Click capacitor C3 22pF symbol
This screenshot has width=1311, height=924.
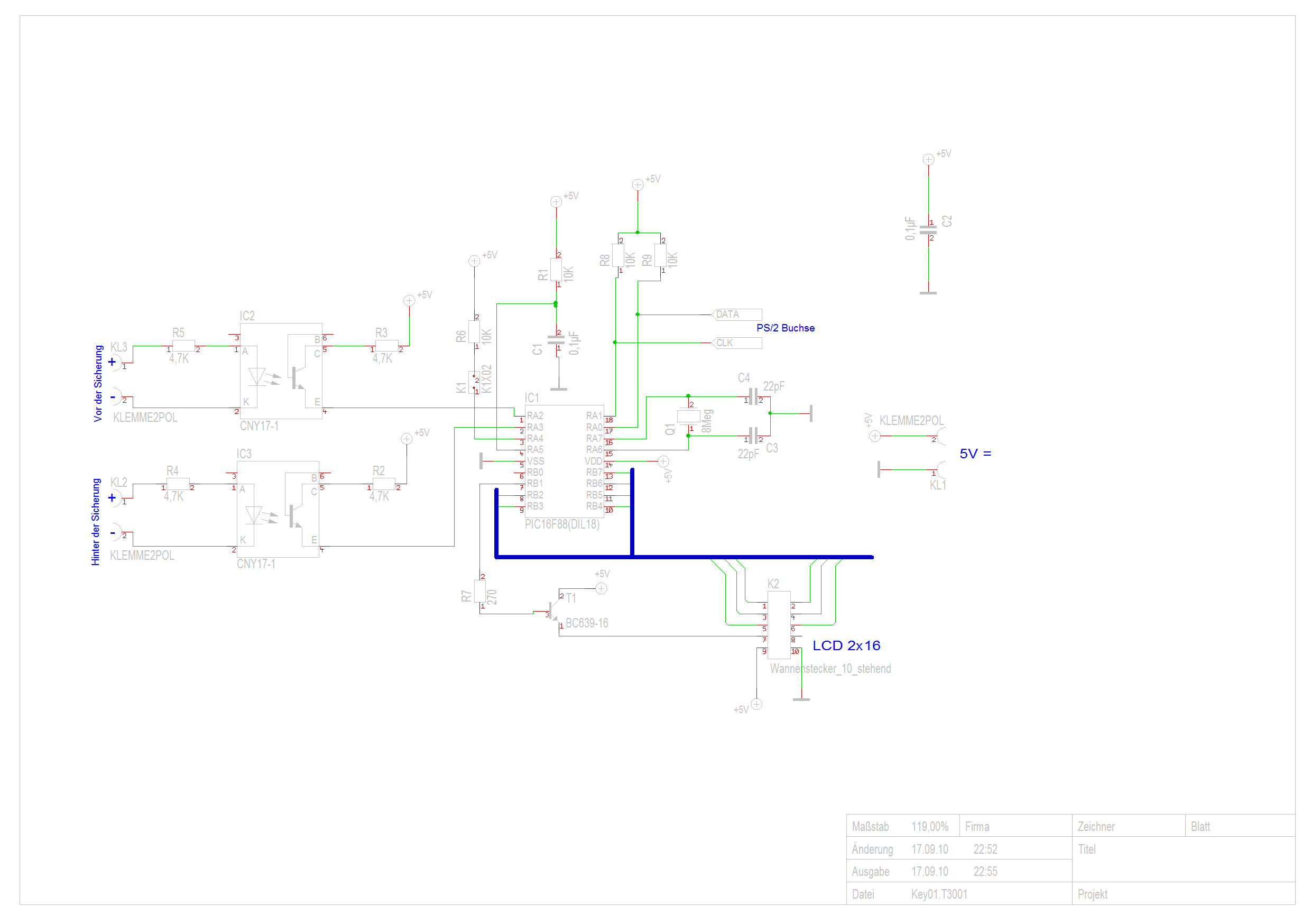(753, 436)
